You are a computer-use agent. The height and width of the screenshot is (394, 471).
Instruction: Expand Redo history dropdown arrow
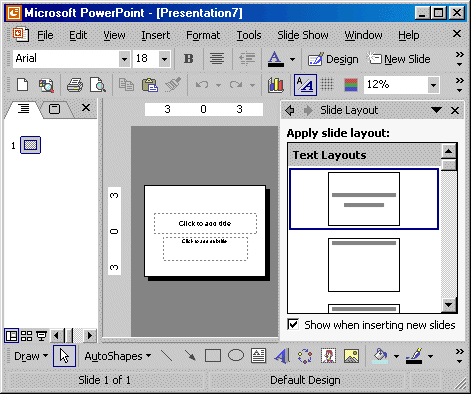point(252,85)
